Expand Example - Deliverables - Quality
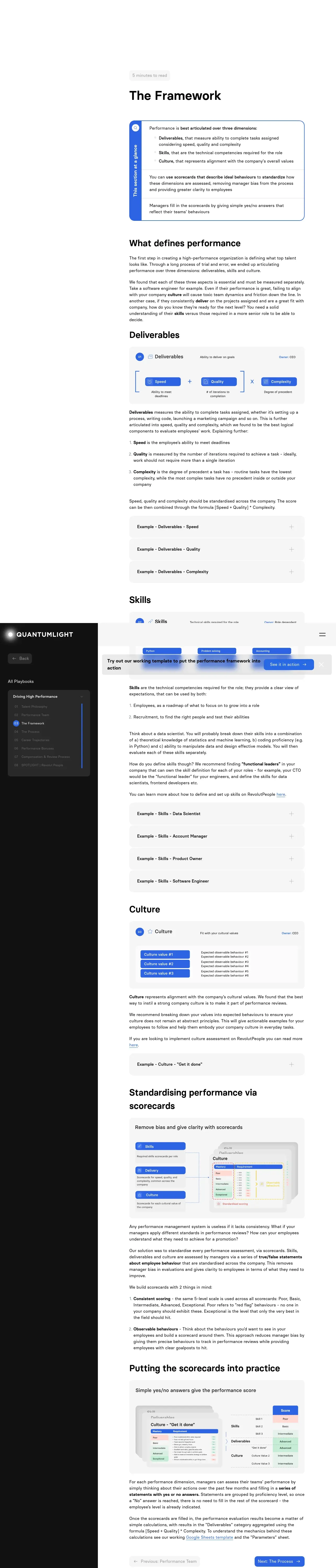The height and width of the screenshot is (1568, 336). point(216,550)
